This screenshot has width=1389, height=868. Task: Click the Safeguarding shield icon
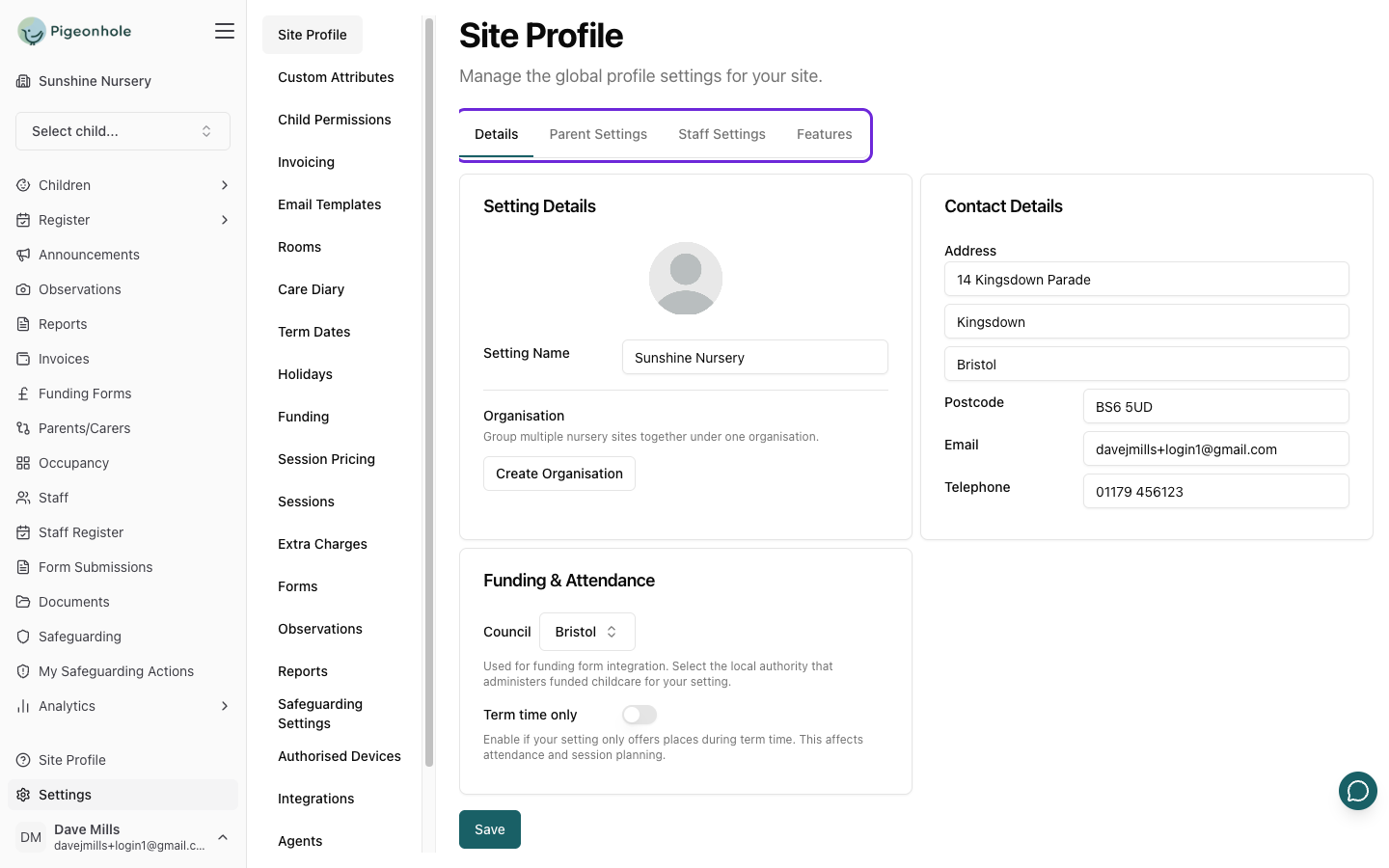tap(23, 637)
